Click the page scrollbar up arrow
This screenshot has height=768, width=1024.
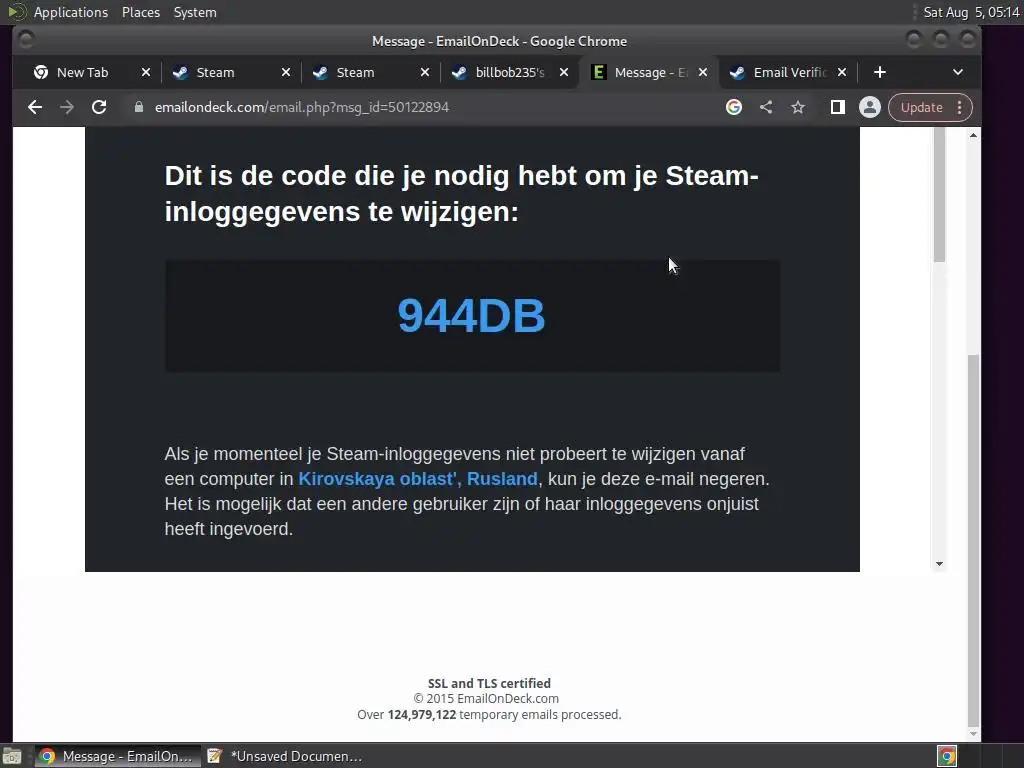coord(973,135)
